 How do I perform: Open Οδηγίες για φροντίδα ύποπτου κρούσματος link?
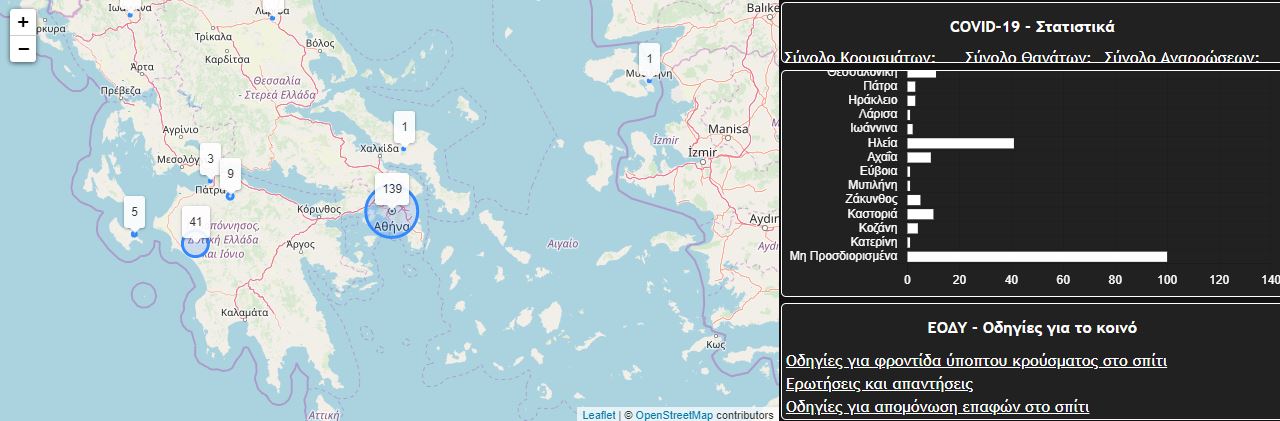[976, 361]
